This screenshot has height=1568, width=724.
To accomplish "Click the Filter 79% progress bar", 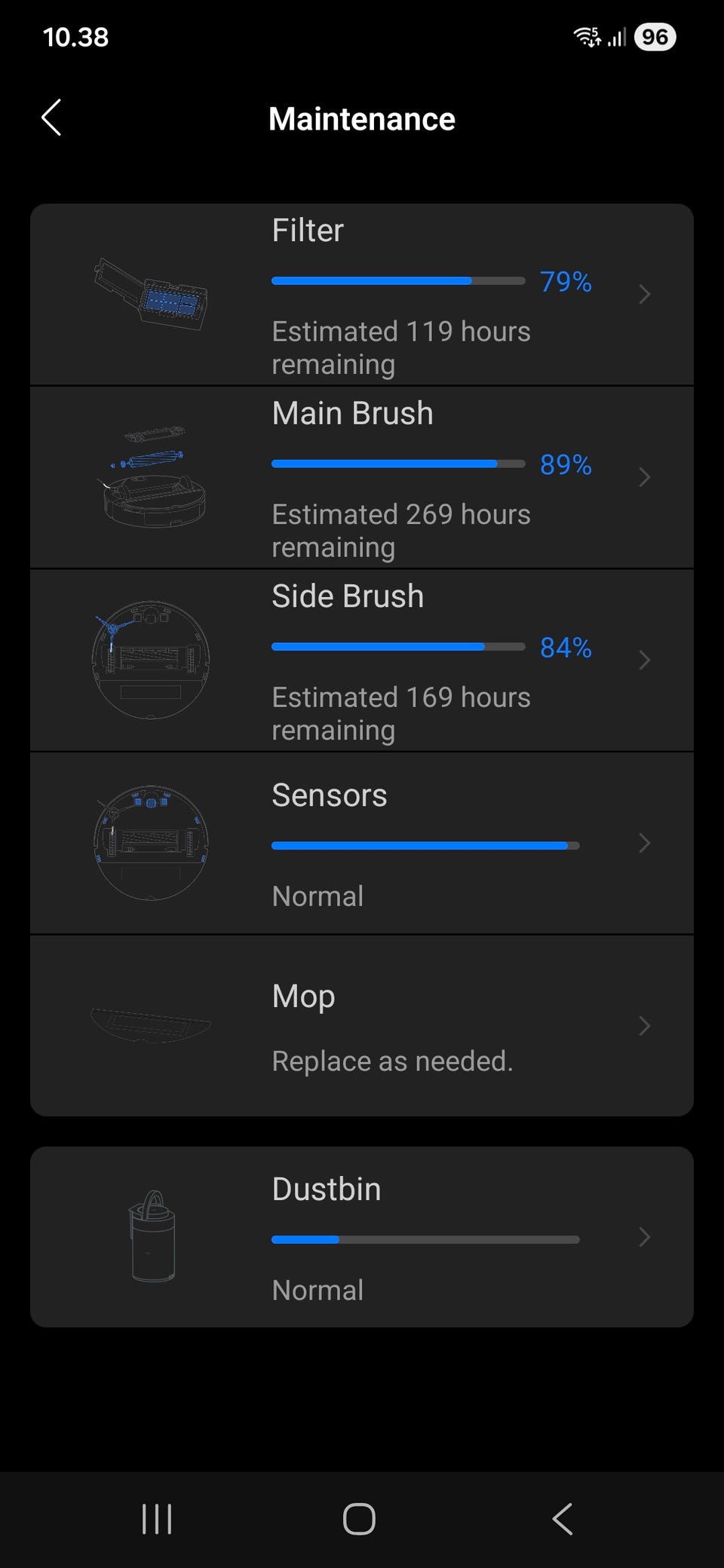I will (398, 281).
